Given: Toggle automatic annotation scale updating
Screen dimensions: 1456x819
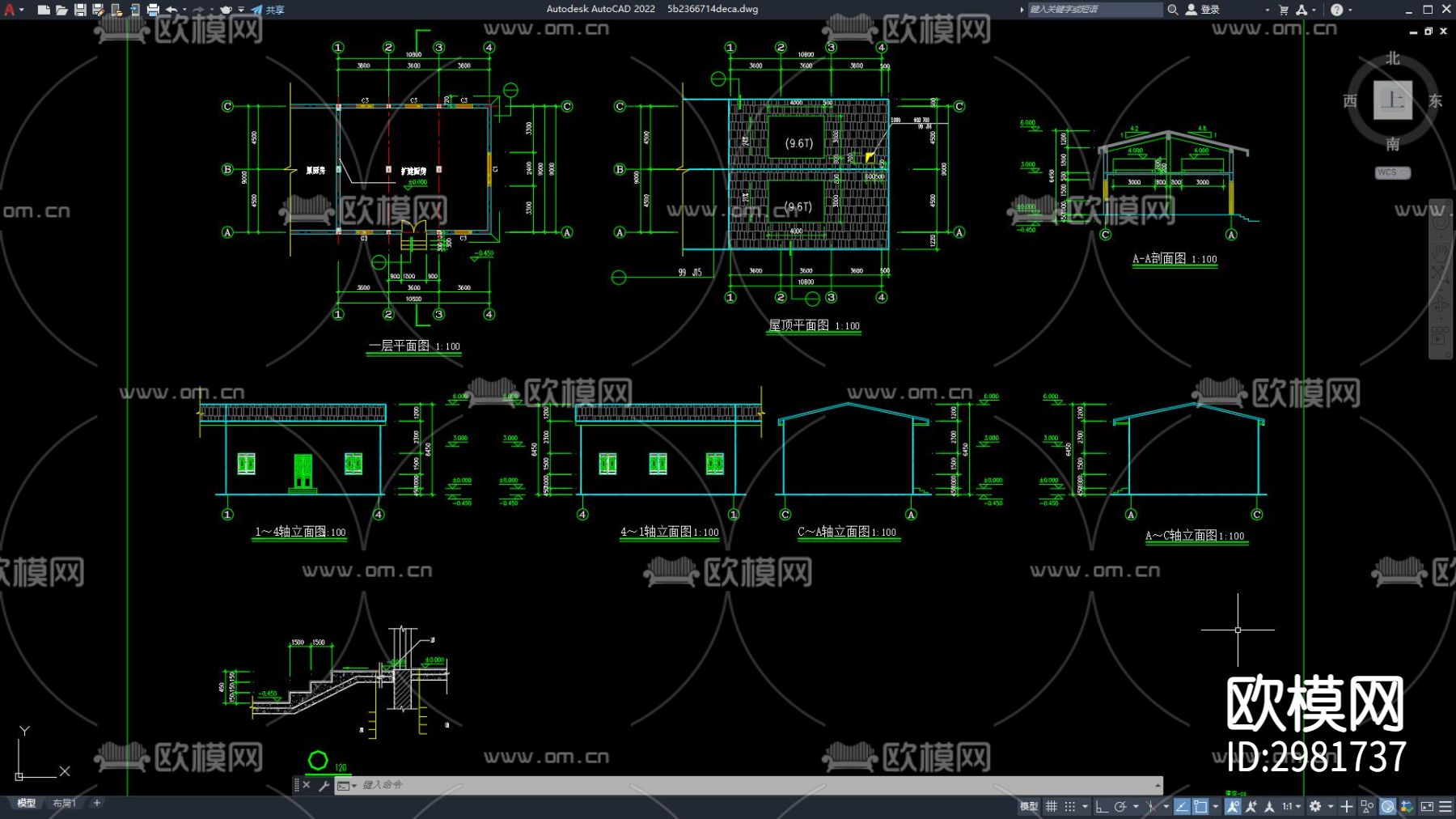Looking at the screenshot, I should point(1251,806).
